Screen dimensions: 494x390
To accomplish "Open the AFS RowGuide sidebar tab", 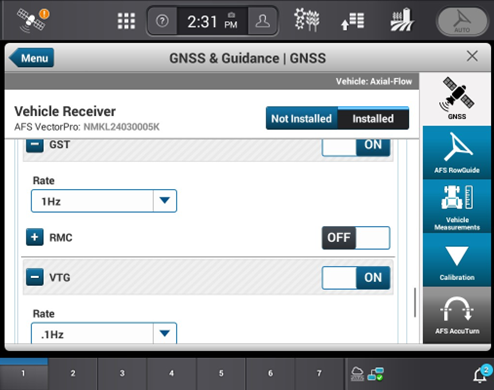I will point(457,153).
